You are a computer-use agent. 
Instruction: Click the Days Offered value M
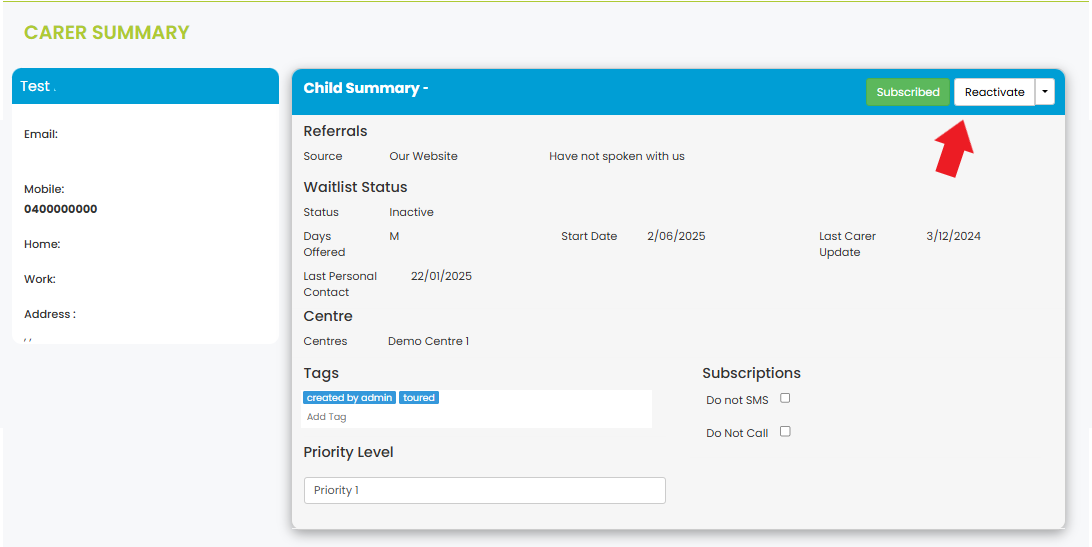point(394,236)
